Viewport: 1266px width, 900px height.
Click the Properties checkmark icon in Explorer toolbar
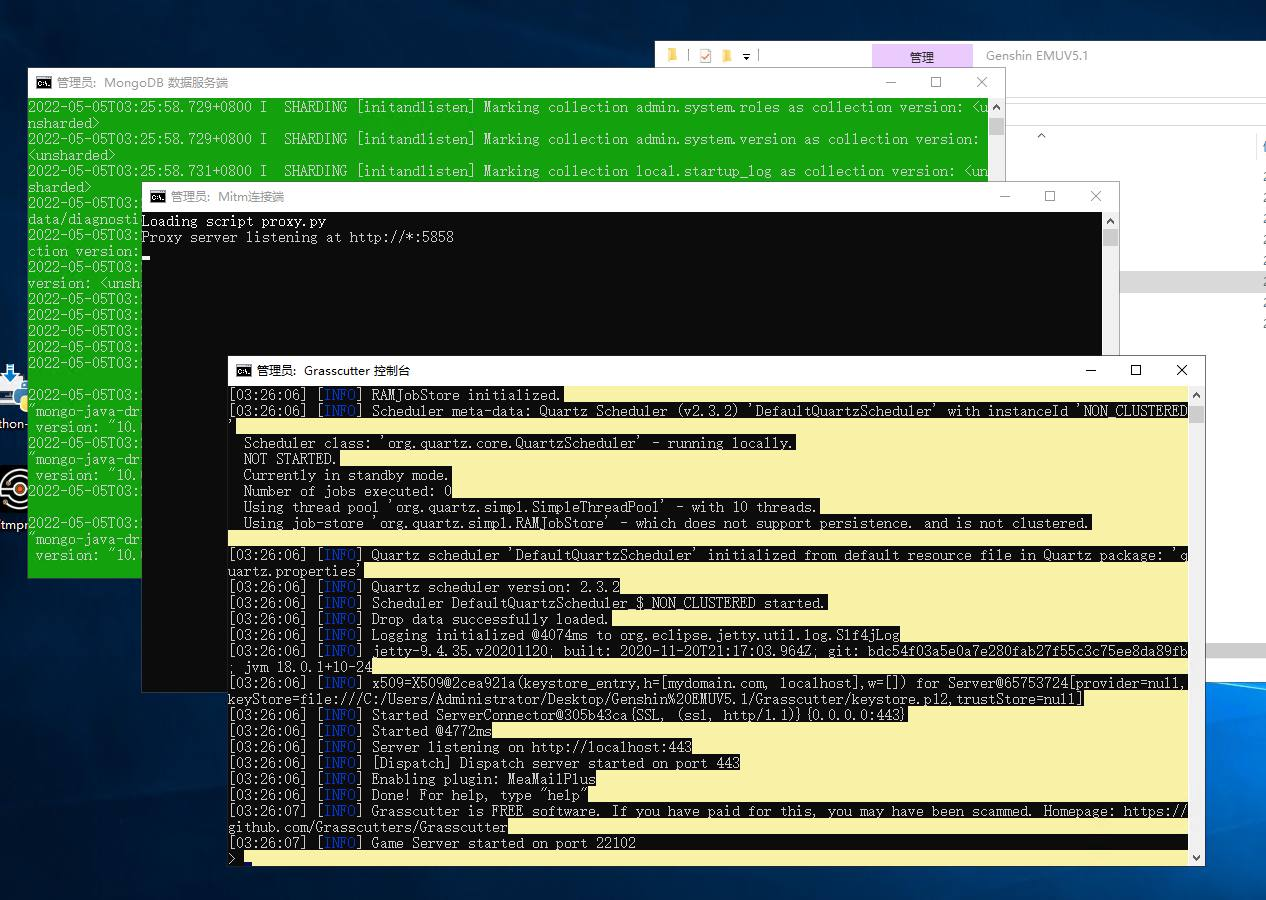click(x=705, y=56)
